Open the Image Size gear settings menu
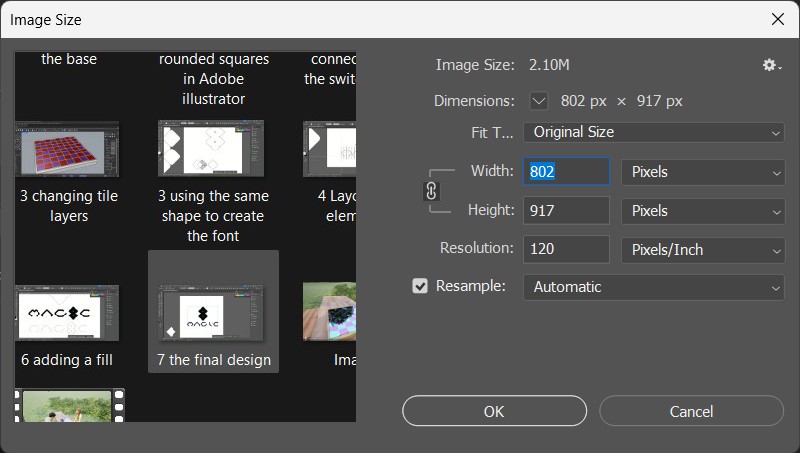The width and height of the screenshot is (800, 453). 770,65
